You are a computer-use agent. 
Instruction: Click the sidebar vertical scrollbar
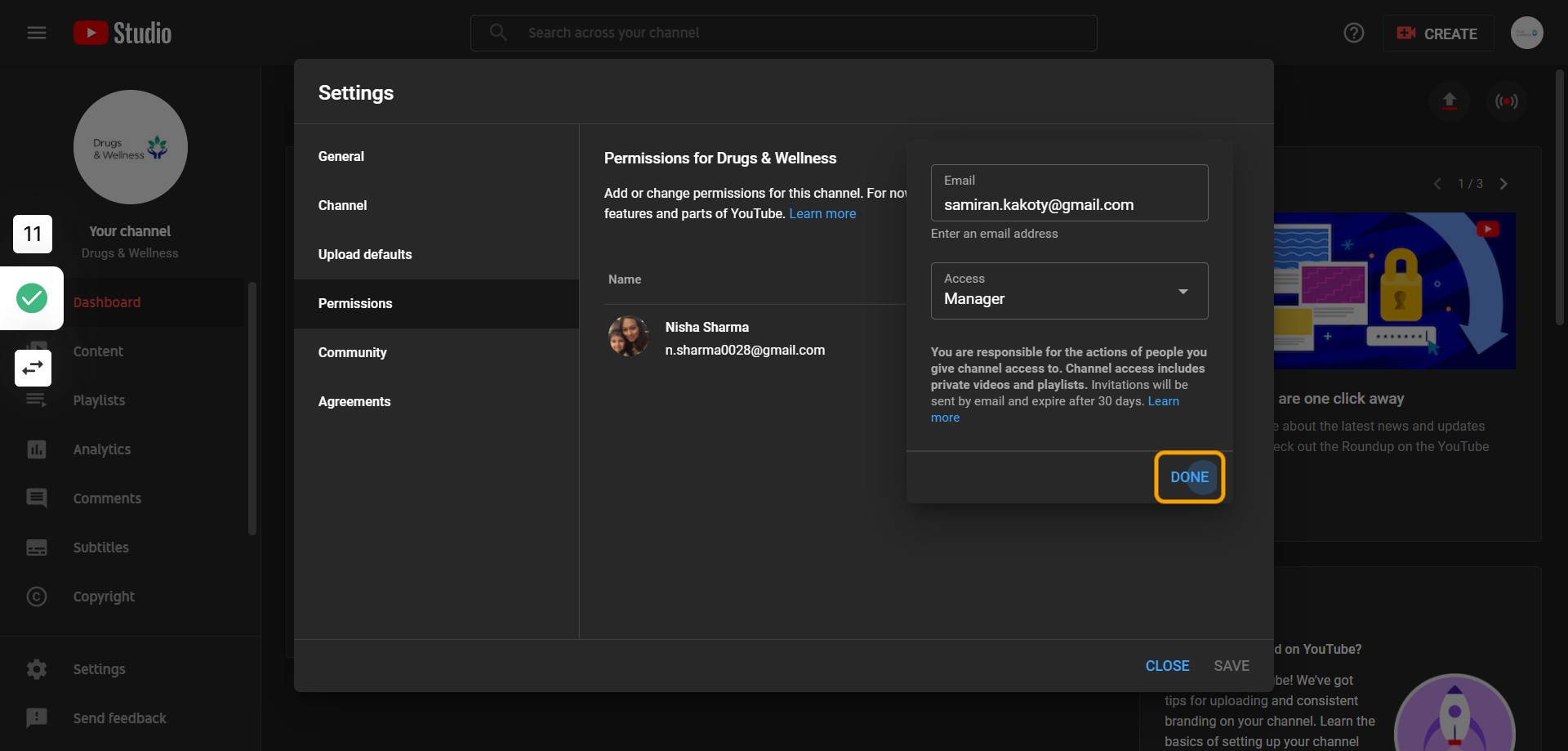pos(252,409)
